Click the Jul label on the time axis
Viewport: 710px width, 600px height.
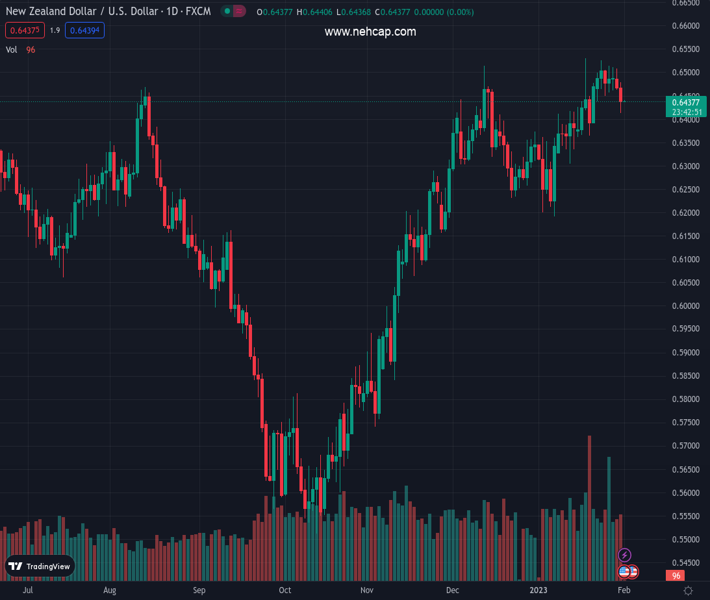pos(27,591)
